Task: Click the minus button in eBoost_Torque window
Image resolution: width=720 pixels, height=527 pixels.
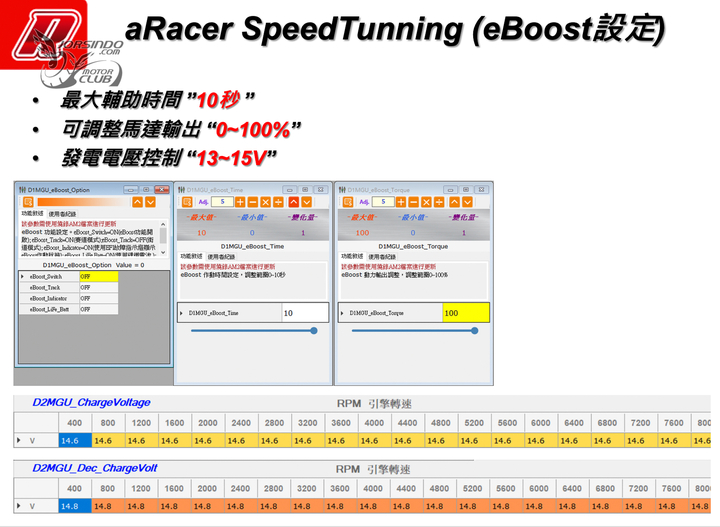Action: point(414,202)
